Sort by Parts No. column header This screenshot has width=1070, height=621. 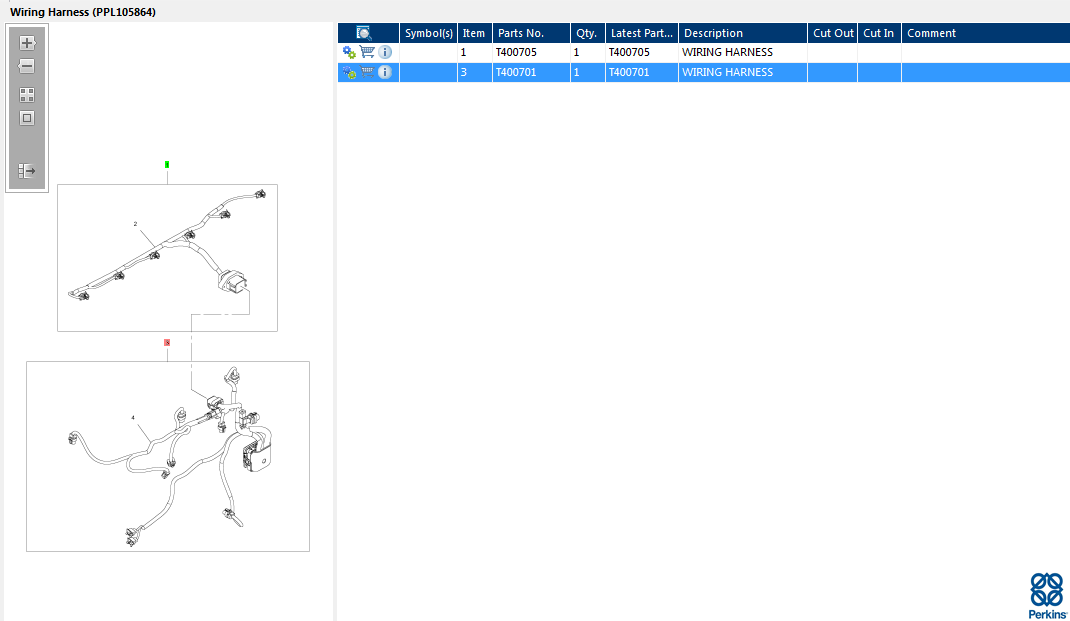(531, 33)
